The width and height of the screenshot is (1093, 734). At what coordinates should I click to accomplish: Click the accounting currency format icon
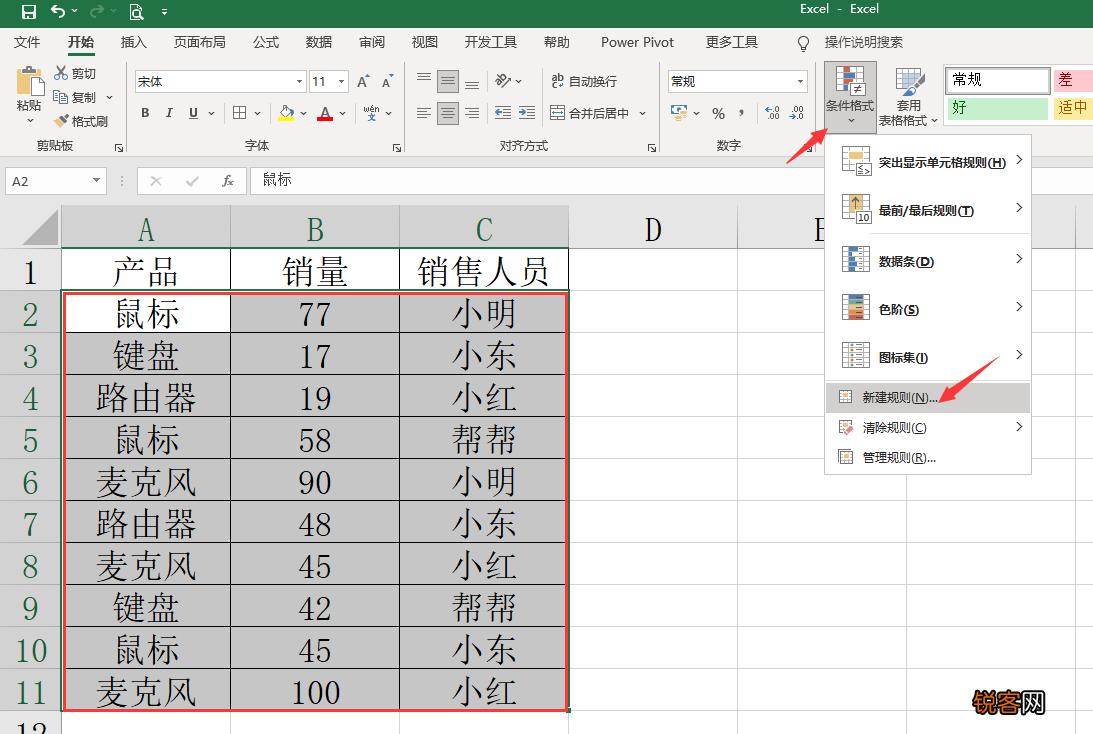pyautogui.click(x=678, y=113)
